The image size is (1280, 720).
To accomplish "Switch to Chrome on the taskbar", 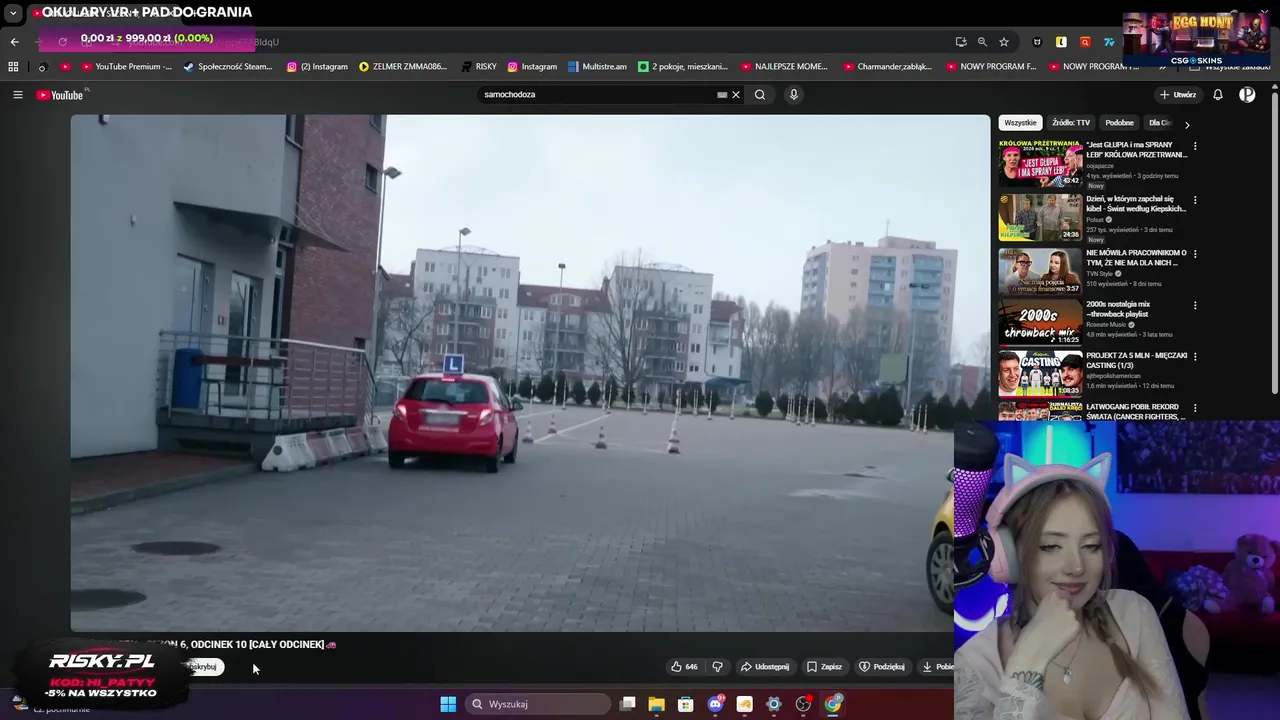I will coord(833,704).
